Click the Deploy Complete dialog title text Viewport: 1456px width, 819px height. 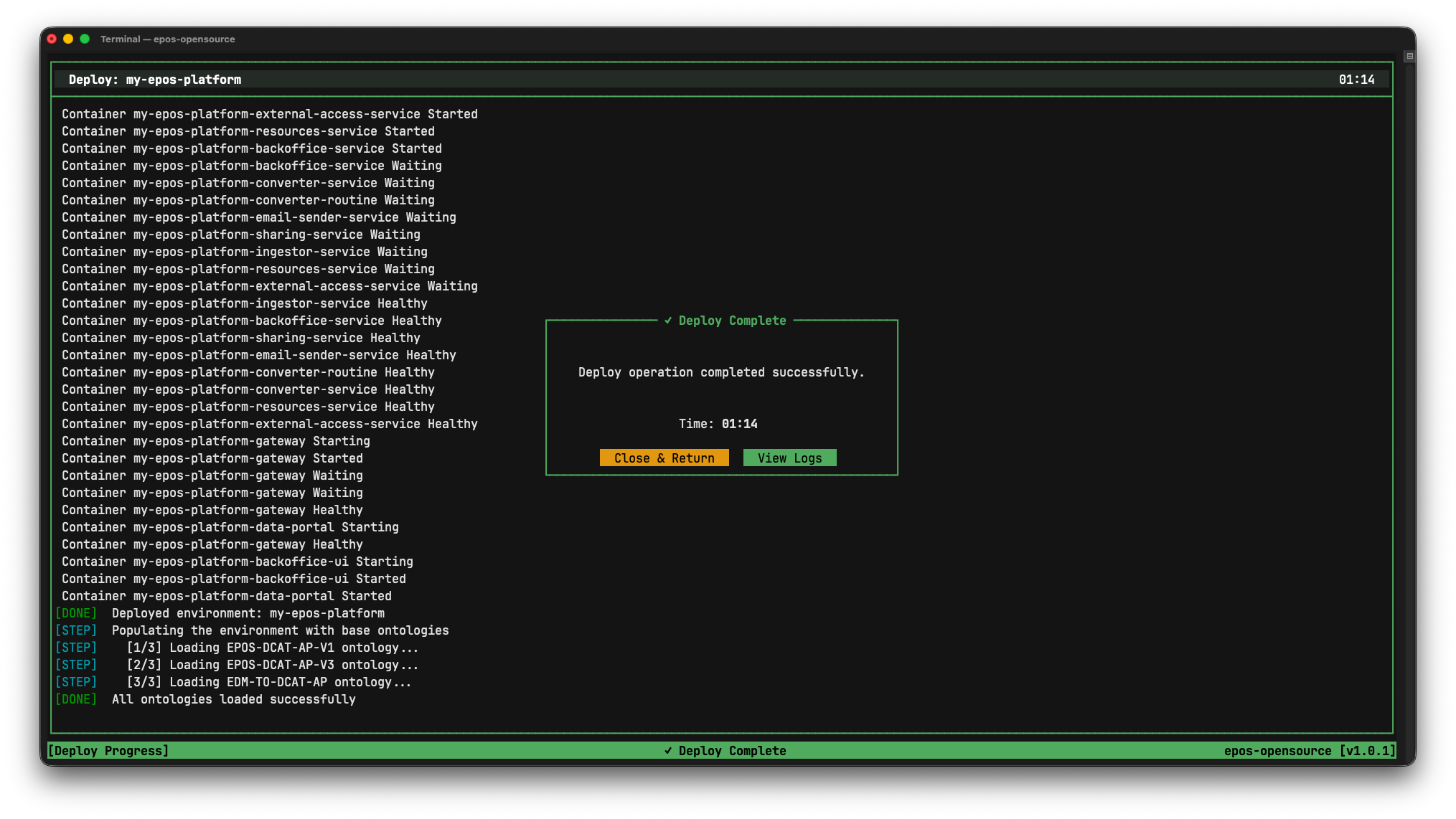(732, 321)
